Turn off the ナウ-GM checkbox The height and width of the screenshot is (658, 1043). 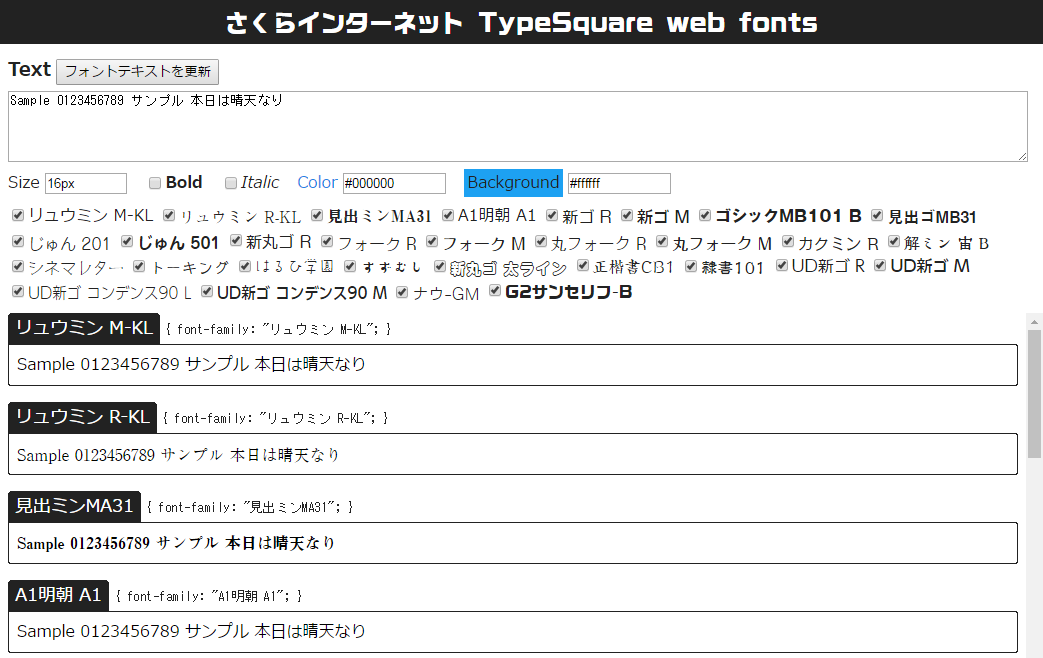pos(402,292)
